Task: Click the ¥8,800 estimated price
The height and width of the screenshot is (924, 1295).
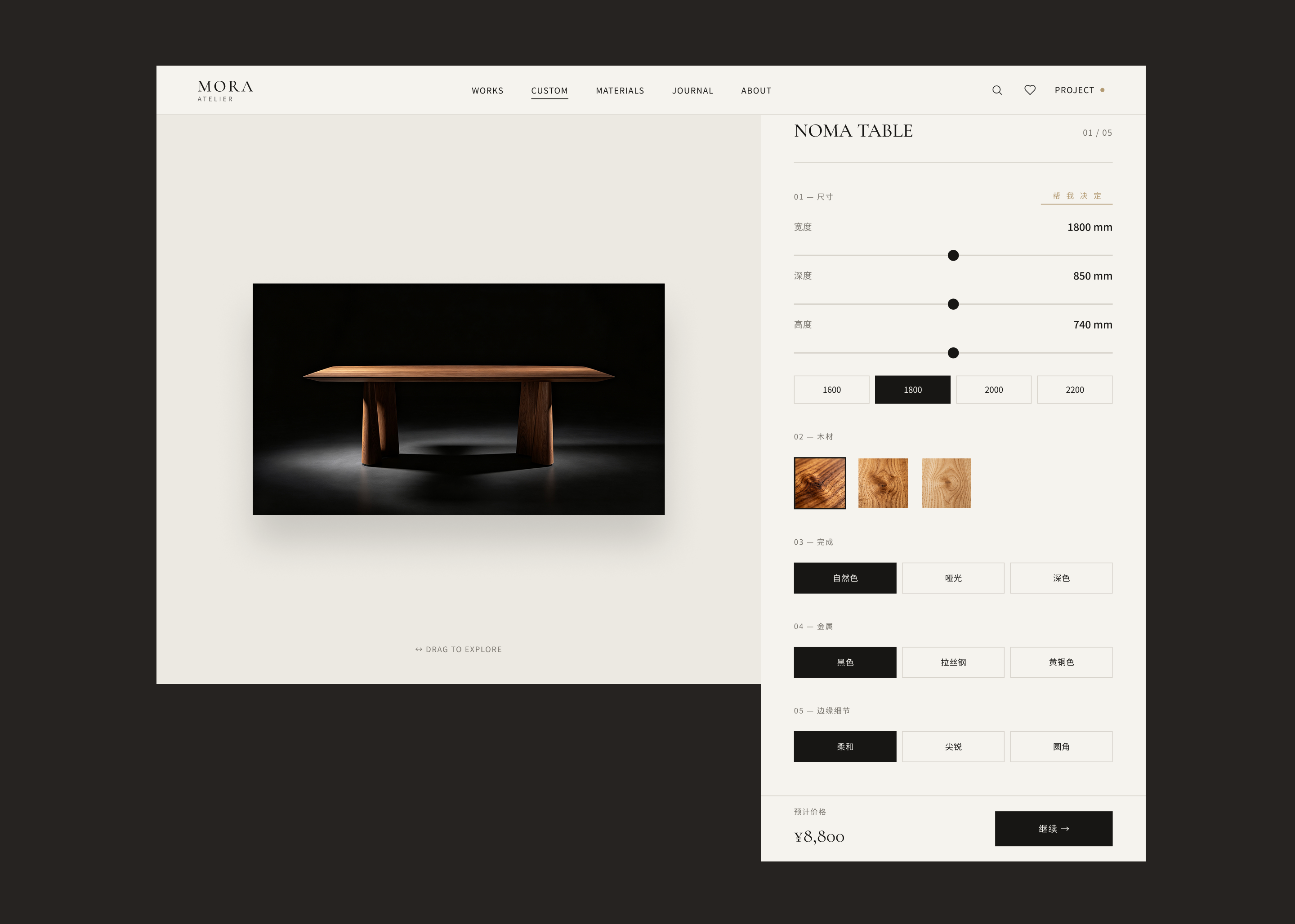Action: pyautogui.click(x=819, y=836)
